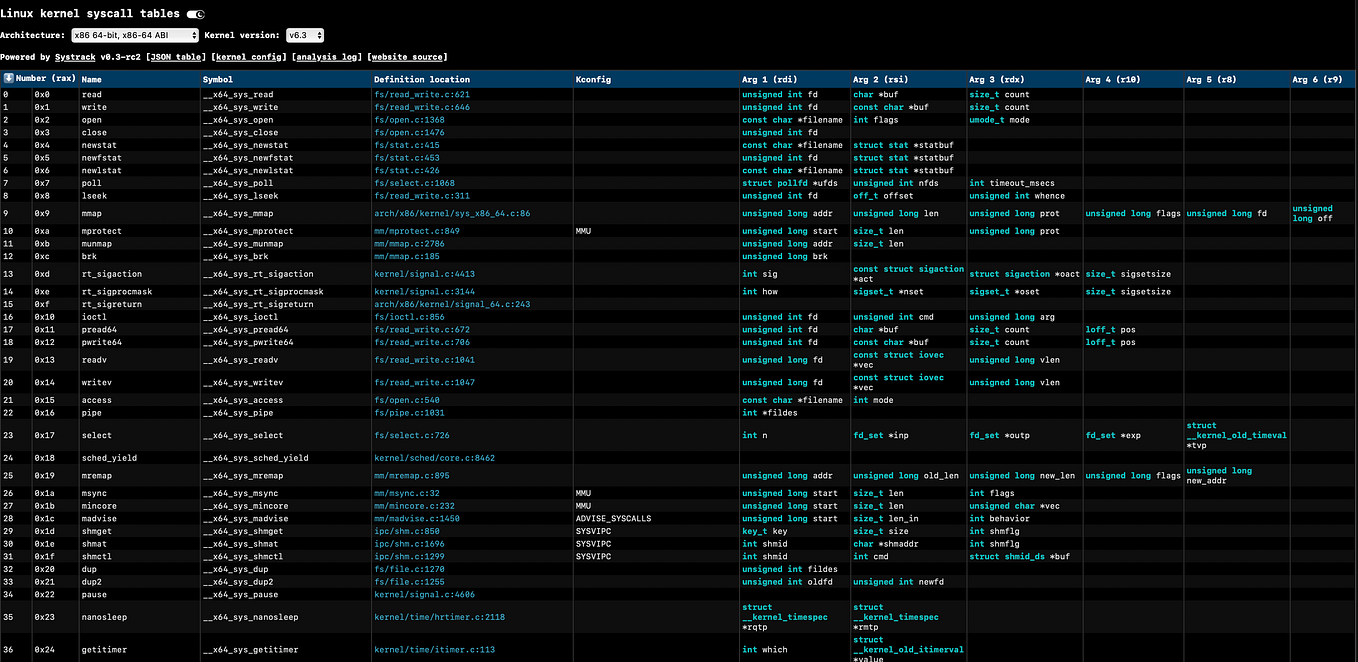
Task: View the analysis log
Action: (x=329, y=56)
